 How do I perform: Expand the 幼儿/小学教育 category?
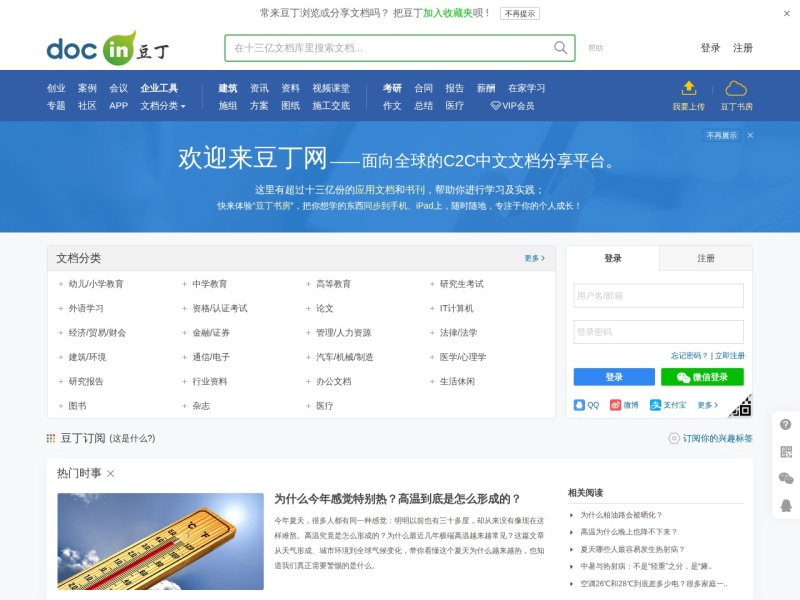(x=61, y=284)
